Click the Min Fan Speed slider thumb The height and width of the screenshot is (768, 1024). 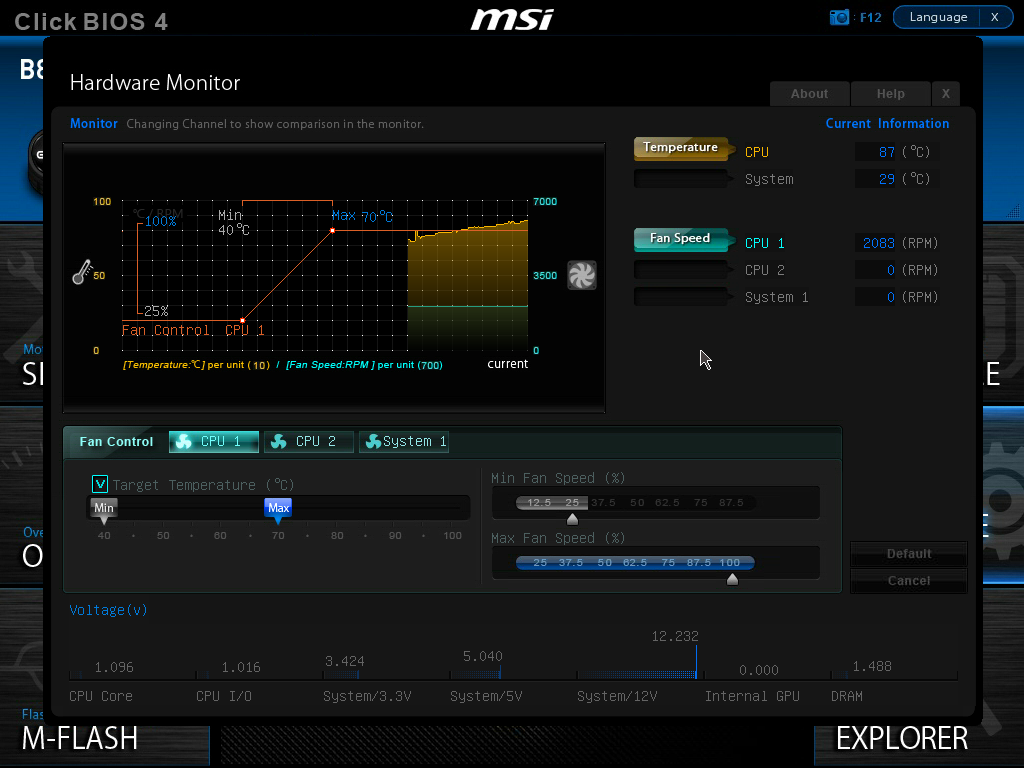coord(572,519)
